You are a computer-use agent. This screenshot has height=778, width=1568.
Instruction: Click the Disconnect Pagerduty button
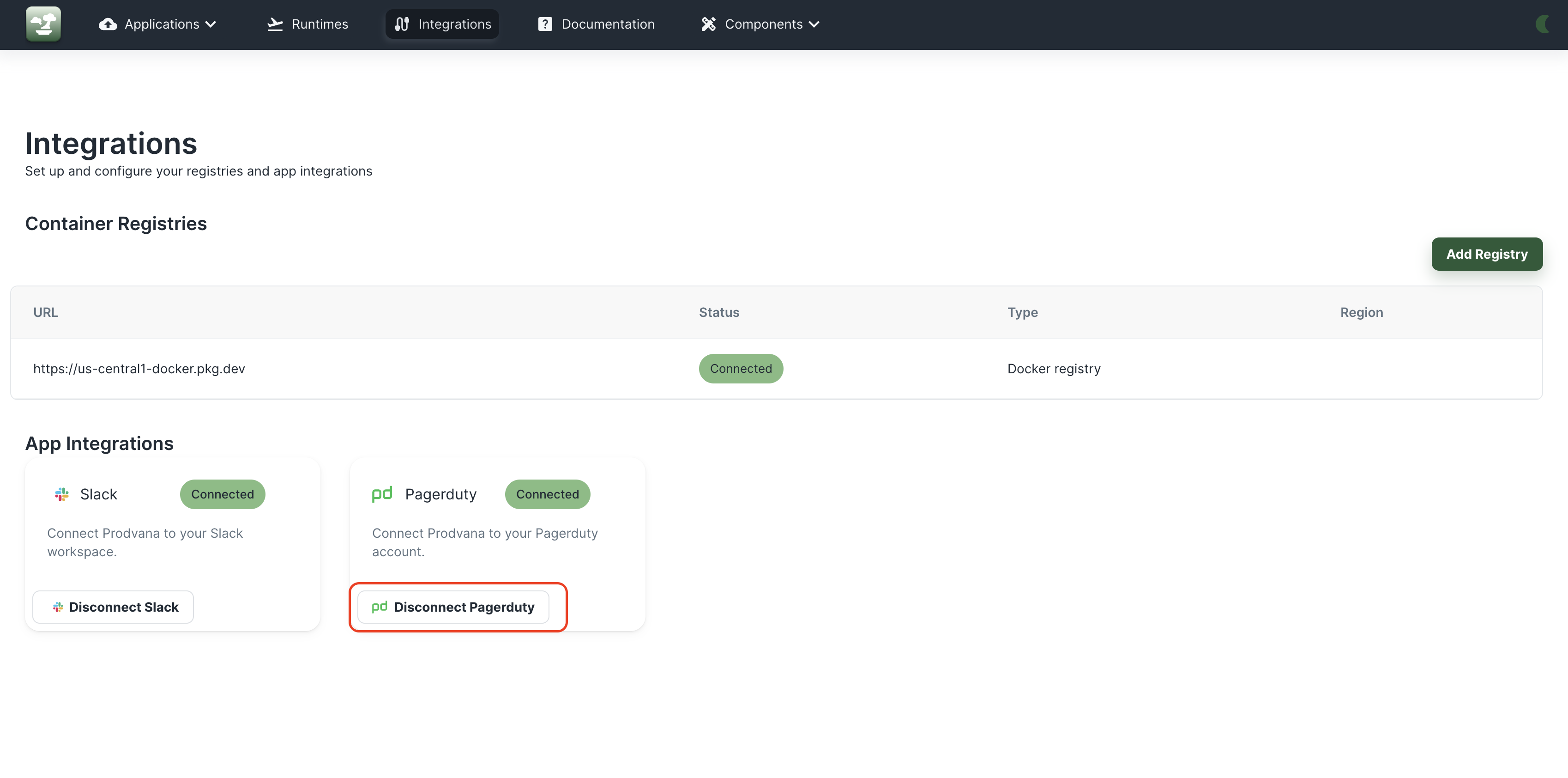453,607
